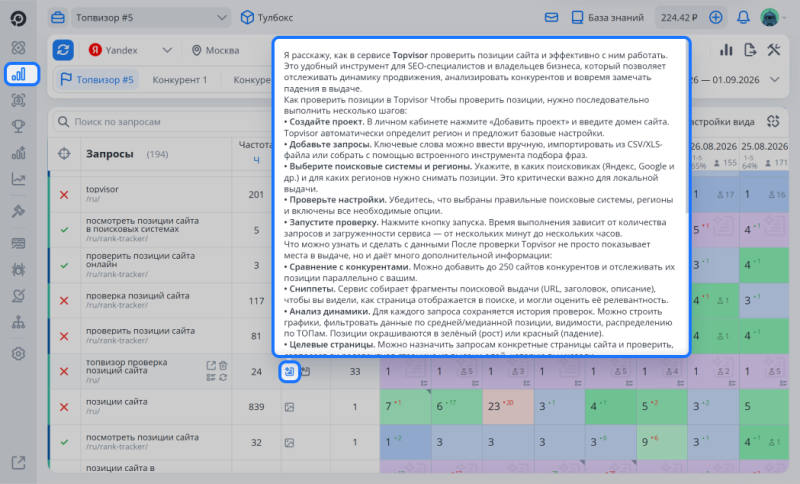Click the target crosshair column header icon
This screenshot has width=800, height=484.
pos(64,154)
